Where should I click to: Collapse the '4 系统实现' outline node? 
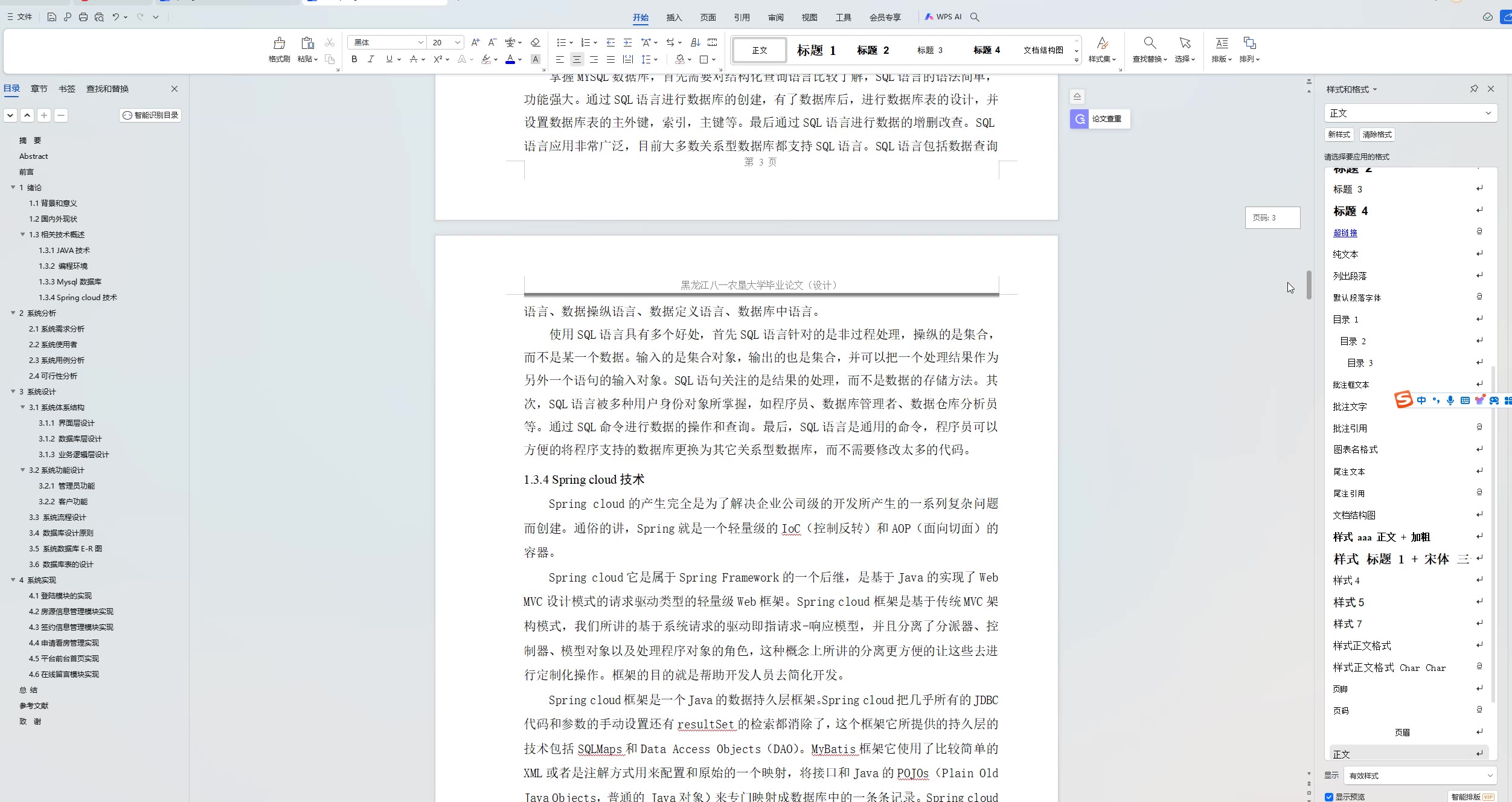tap(13, 580)
